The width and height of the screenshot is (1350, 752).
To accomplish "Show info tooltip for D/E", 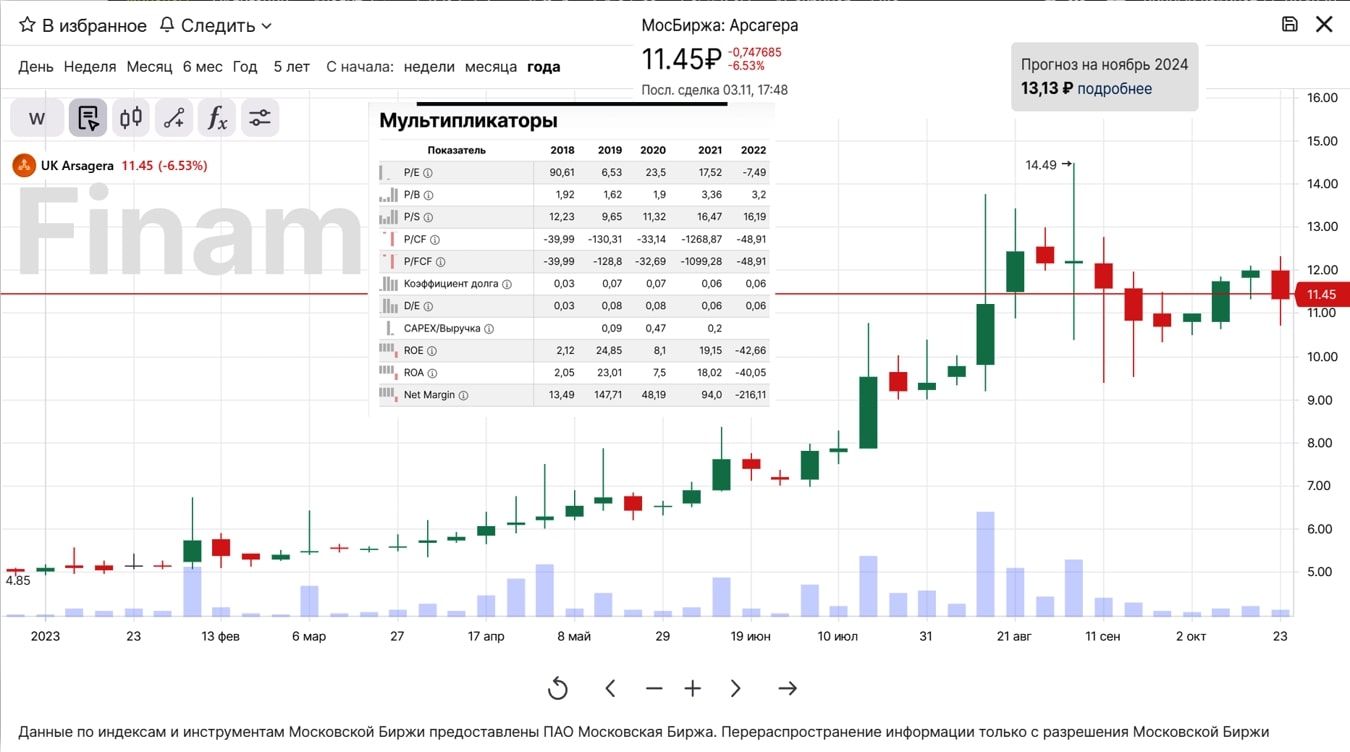I will pos(429,306).
